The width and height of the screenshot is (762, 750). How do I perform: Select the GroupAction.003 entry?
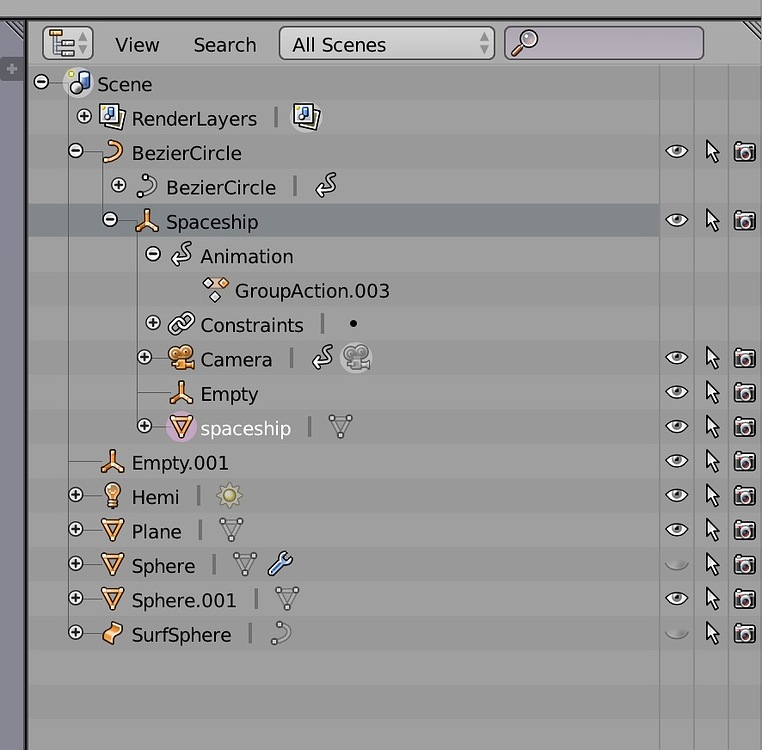(312, 291)
